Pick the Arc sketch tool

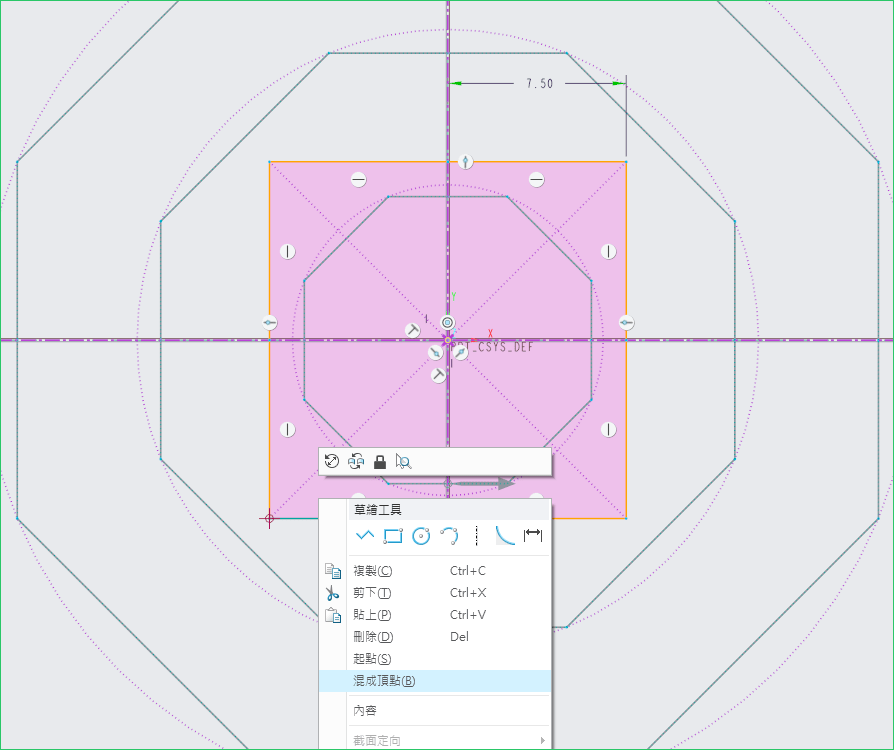pyautogui.click(x=449, y=536)
